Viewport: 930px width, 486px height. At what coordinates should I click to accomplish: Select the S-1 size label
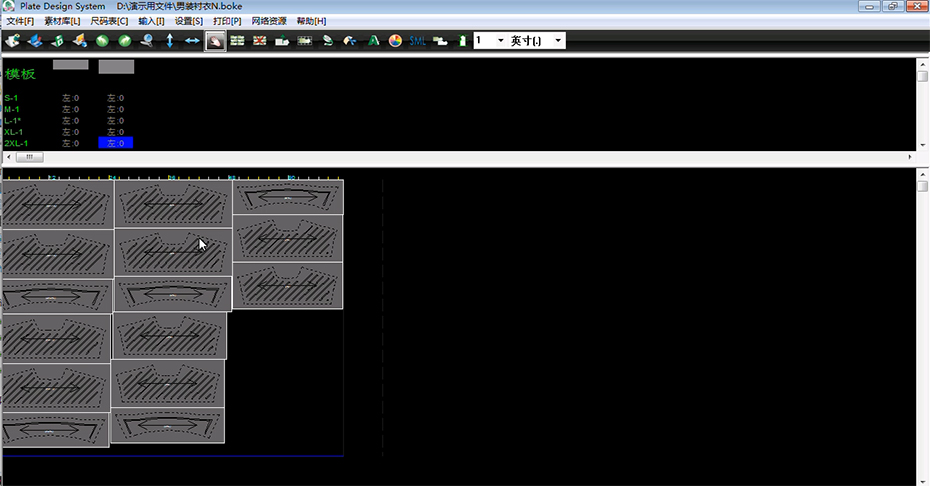(11, 98)
